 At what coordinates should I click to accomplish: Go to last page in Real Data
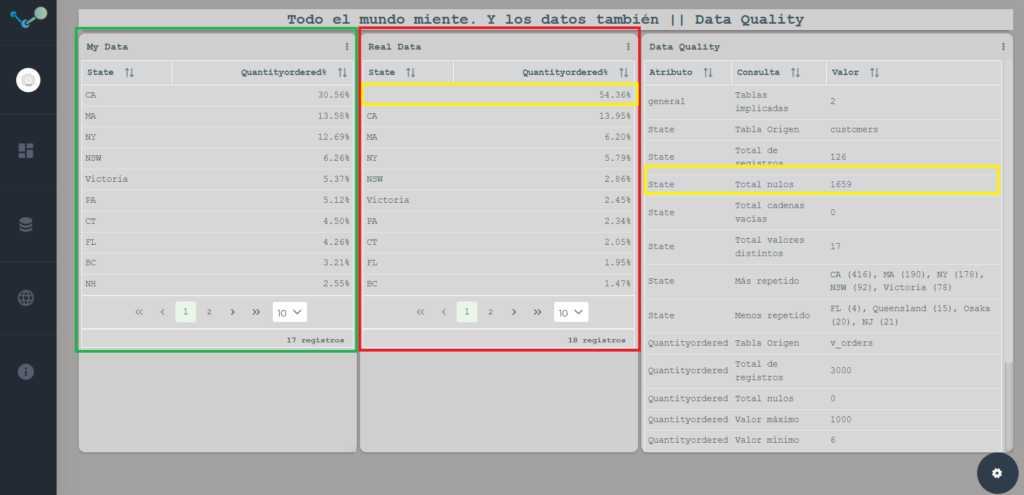537,312
